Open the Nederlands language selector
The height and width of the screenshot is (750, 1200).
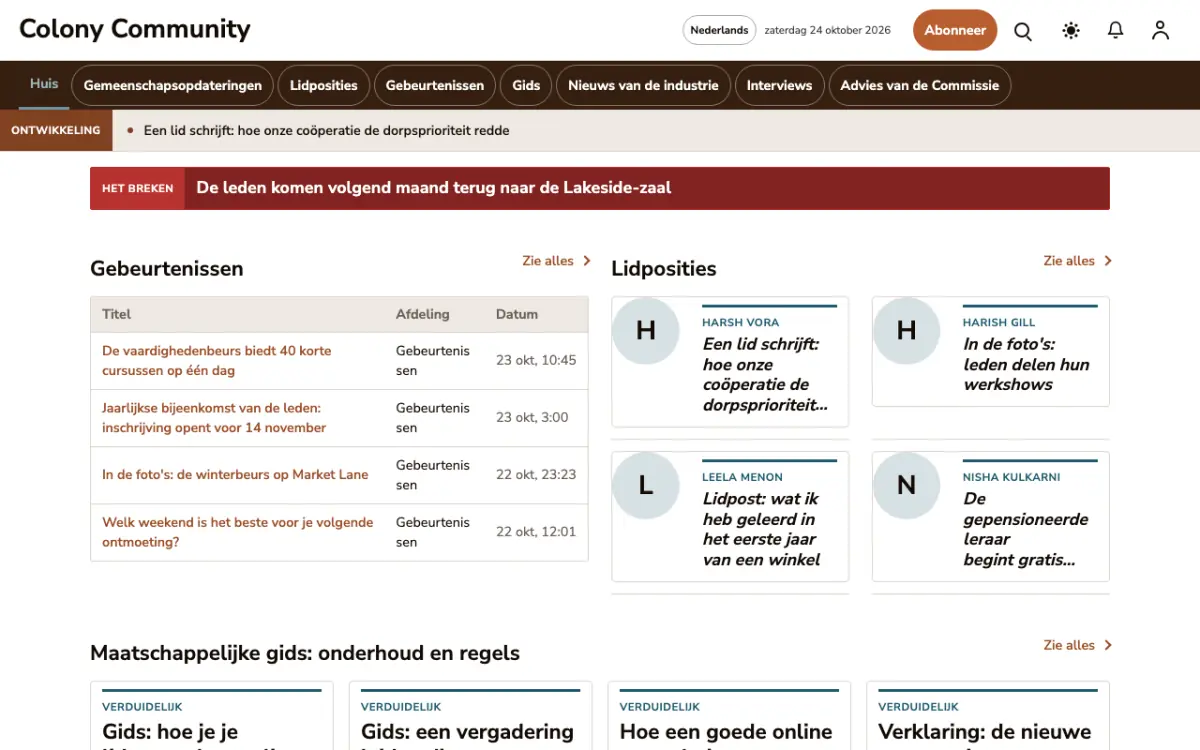tap(719, 30)
